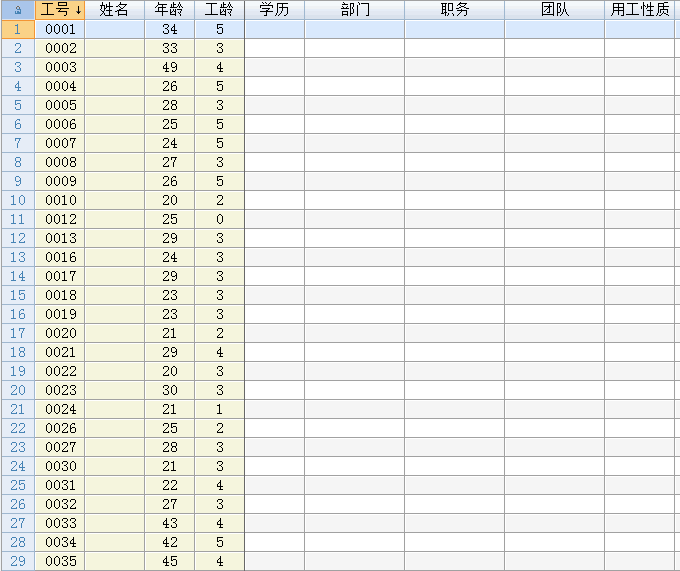Click 部门 cell in row 0001
Viewport: 680px width, 571px height.
(355, 29)
